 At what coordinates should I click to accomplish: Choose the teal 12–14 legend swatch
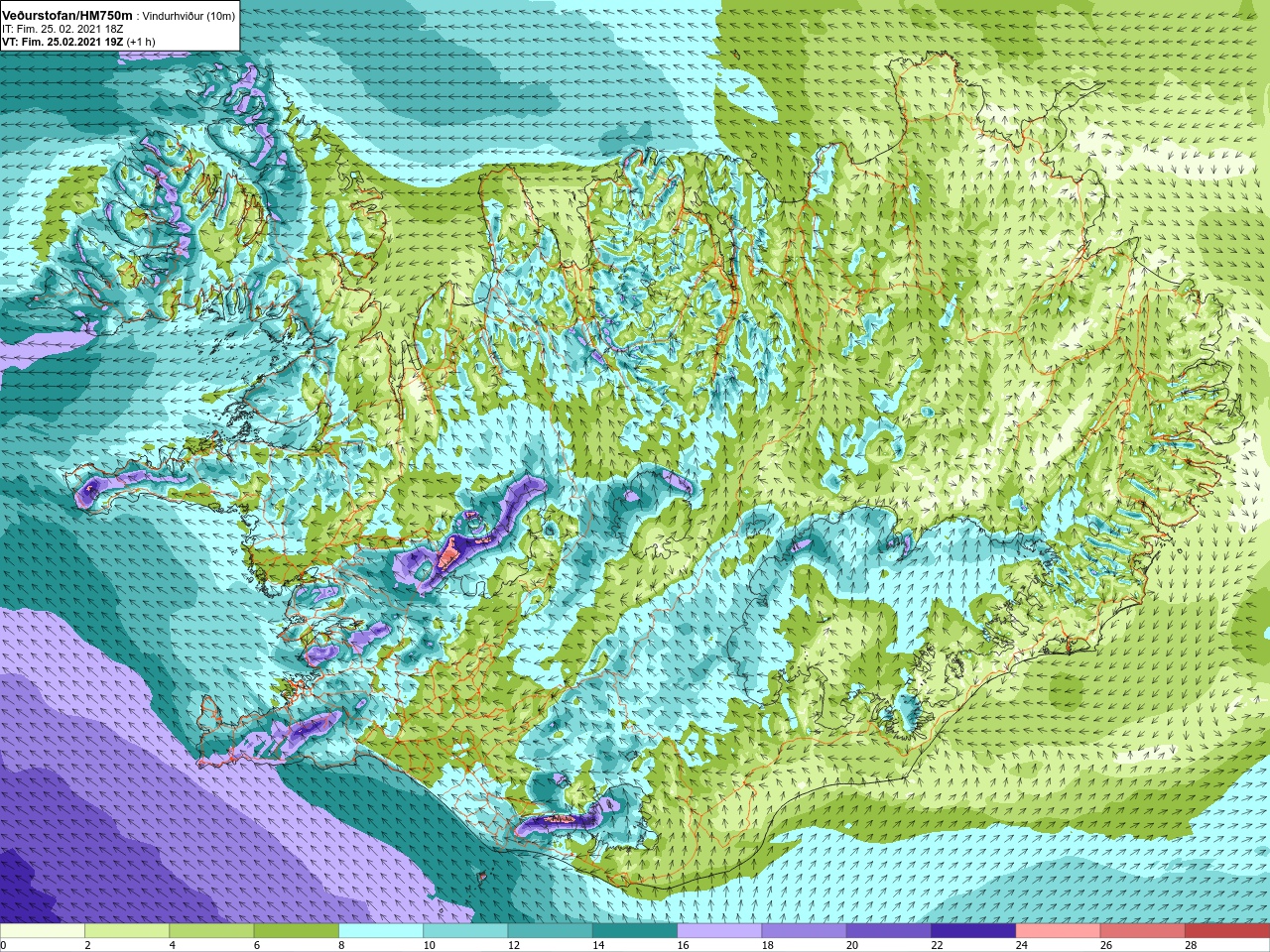[550, 931]
